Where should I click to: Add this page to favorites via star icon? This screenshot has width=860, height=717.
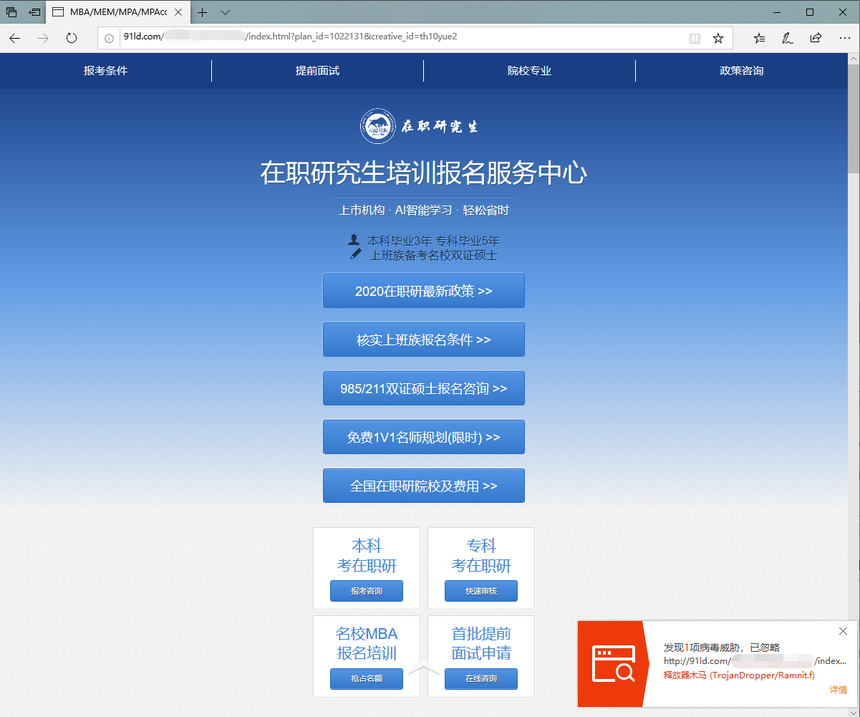(x=719, y=37)
